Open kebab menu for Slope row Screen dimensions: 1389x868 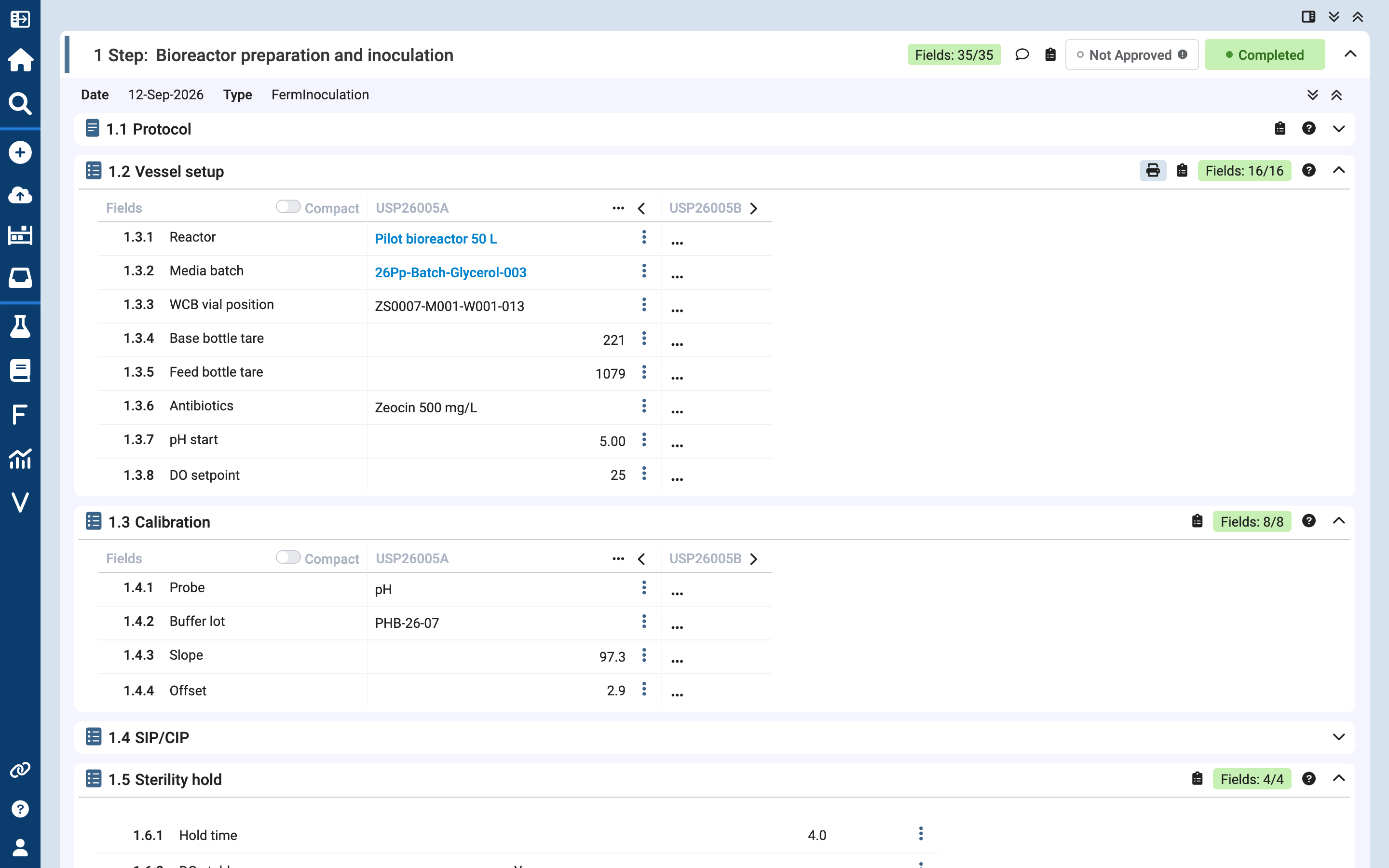[644, 655]
